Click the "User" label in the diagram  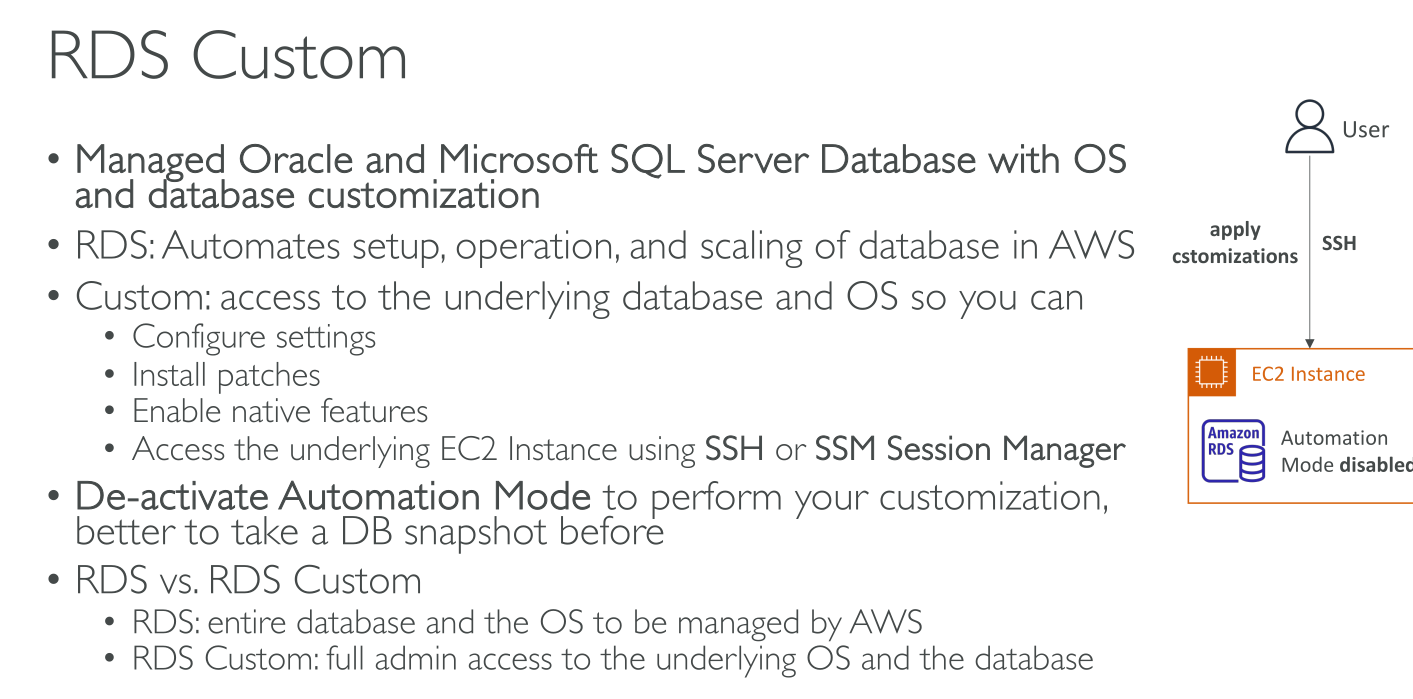tap(1366, 130)
